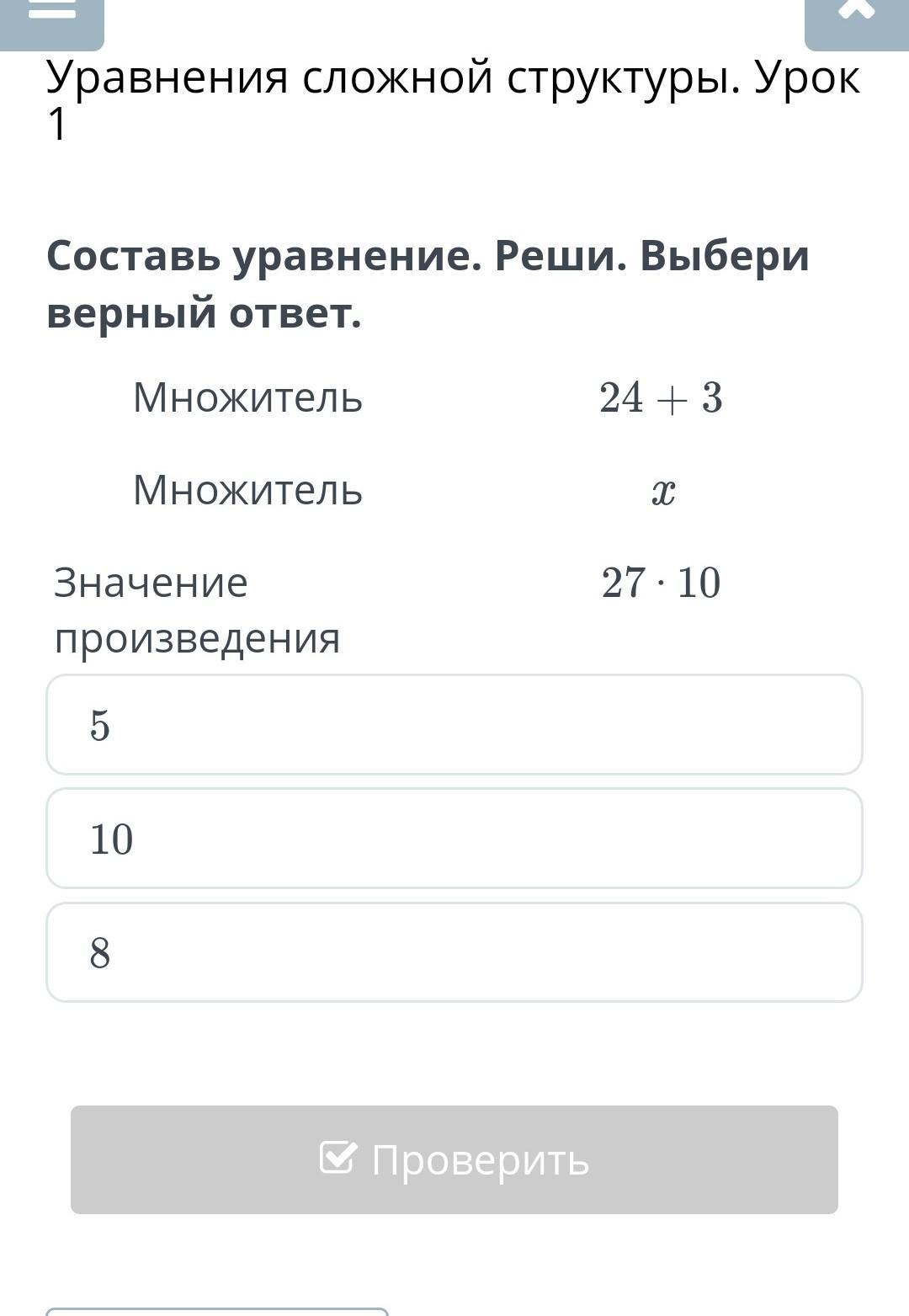
Task: Pick answer option 8
Action: pos(454,952)
